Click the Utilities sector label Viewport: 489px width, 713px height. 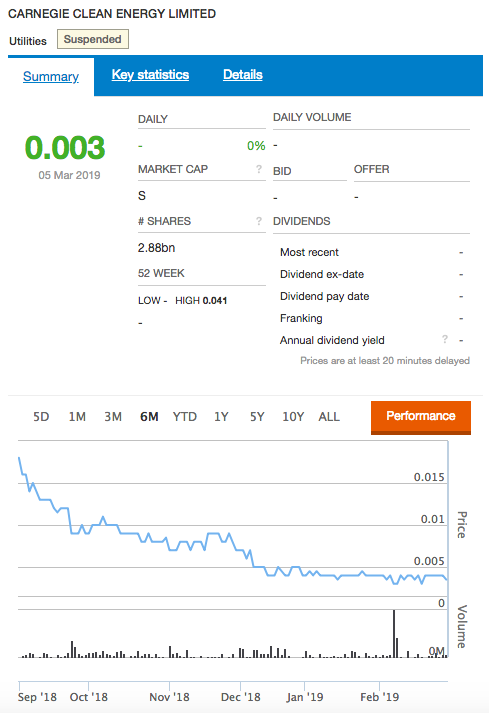click(28, 41)
